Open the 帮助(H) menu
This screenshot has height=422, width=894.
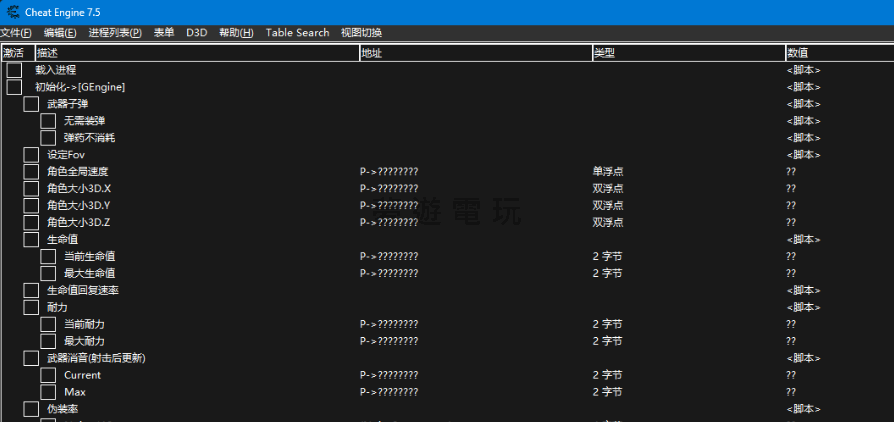pyautogui.click(x=236, y=33)
